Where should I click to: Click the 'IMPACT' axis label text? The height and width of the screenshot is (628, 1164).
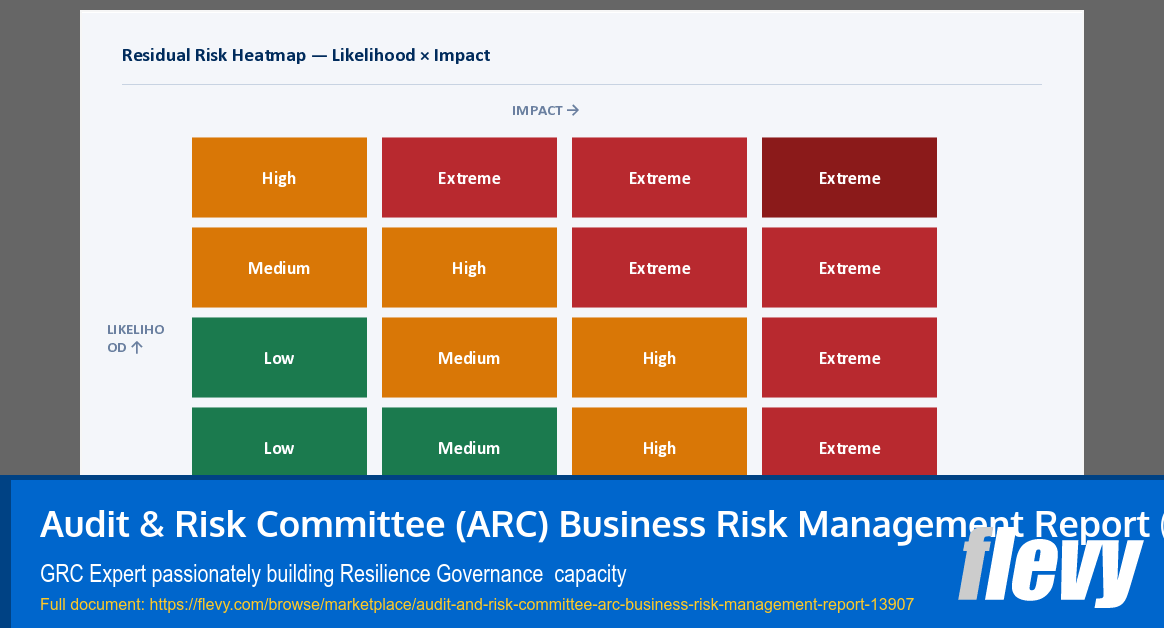click(537, 111)
